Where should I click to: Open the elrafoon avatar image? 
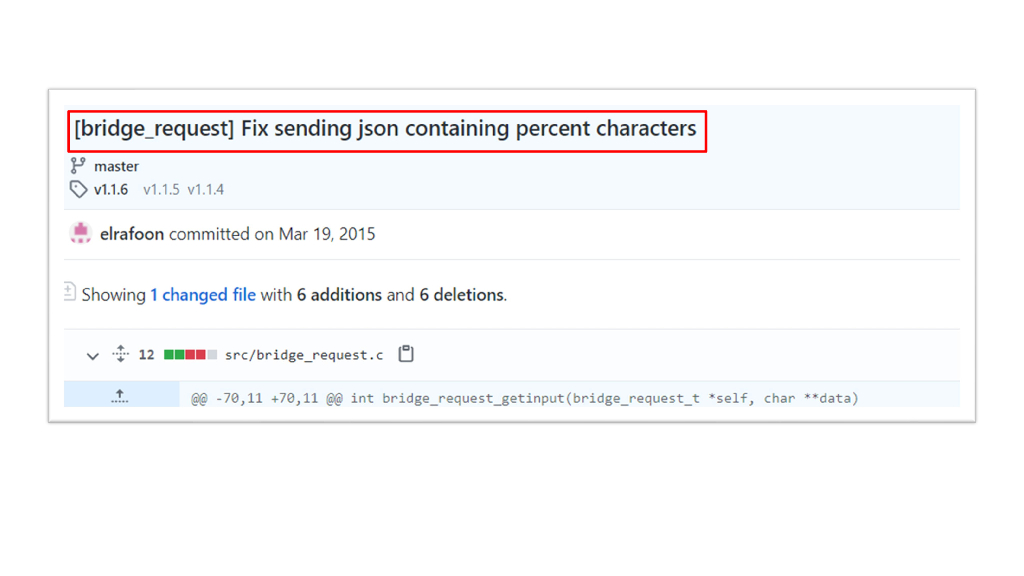click(81, 234)
